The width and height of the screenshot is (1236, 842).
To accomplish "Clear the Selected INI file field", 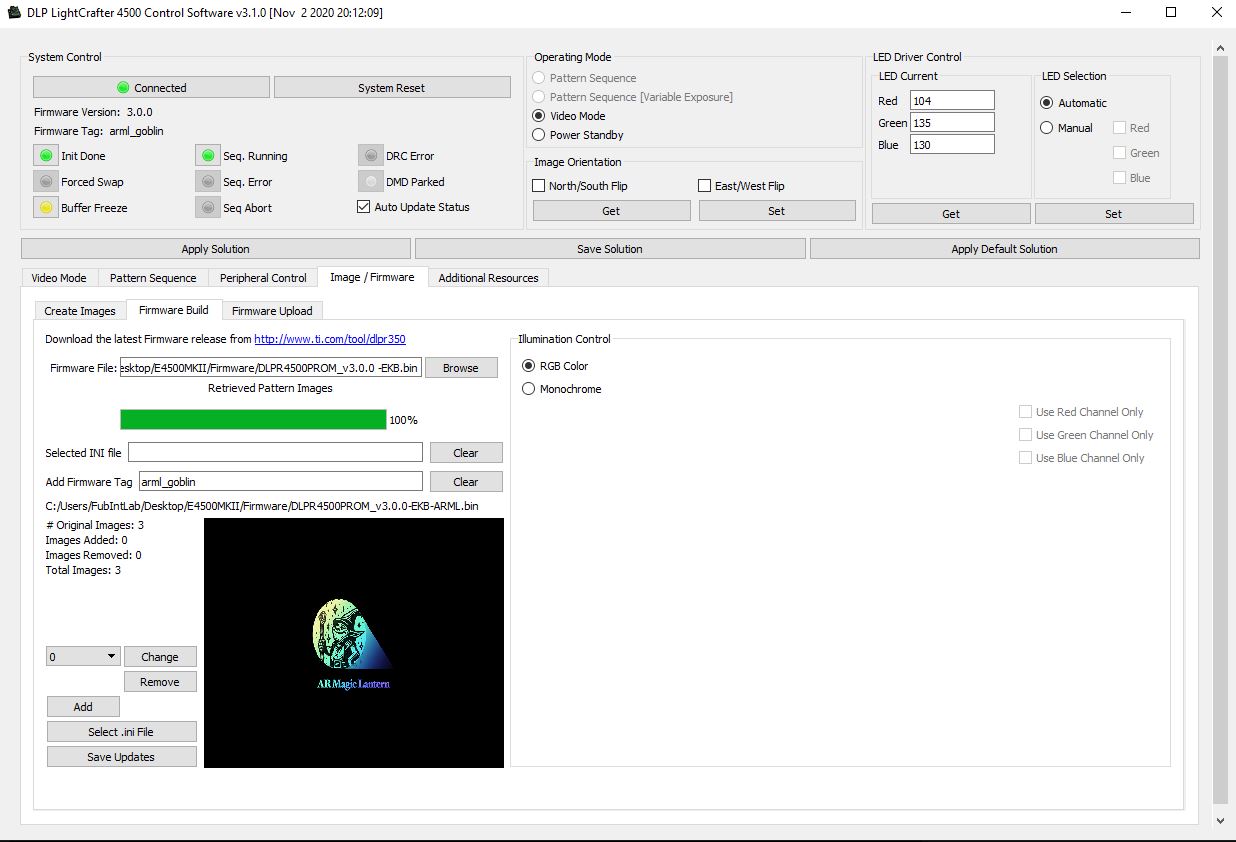I will 466,453.
